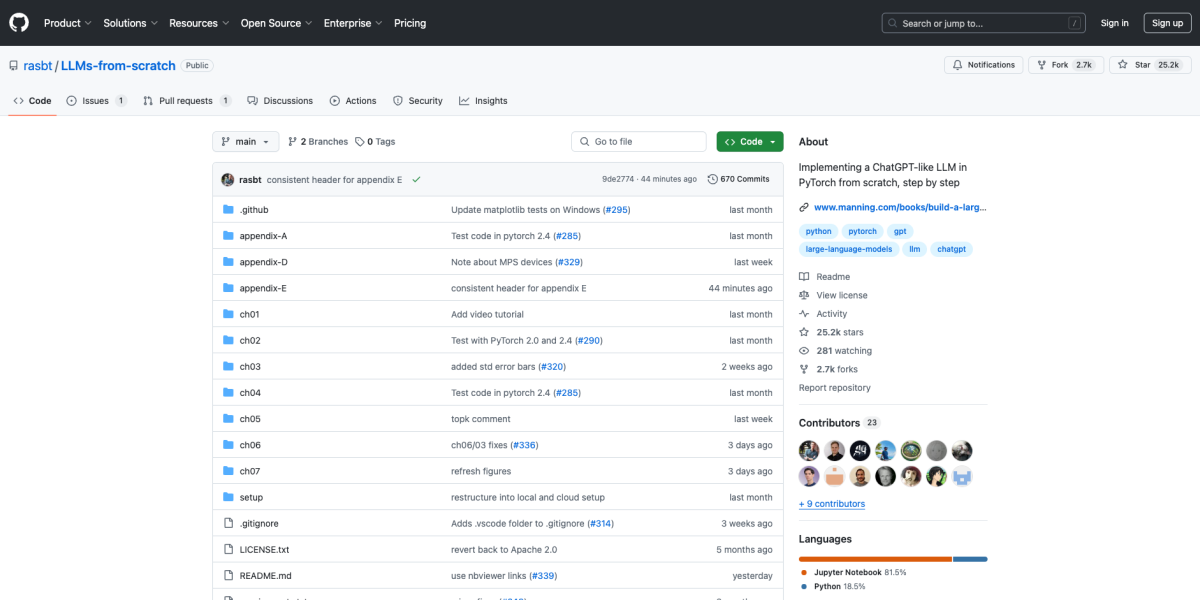The image size is (1200, 600).
Task: Select the pytorch topic tag
Action: coord(862,231)
